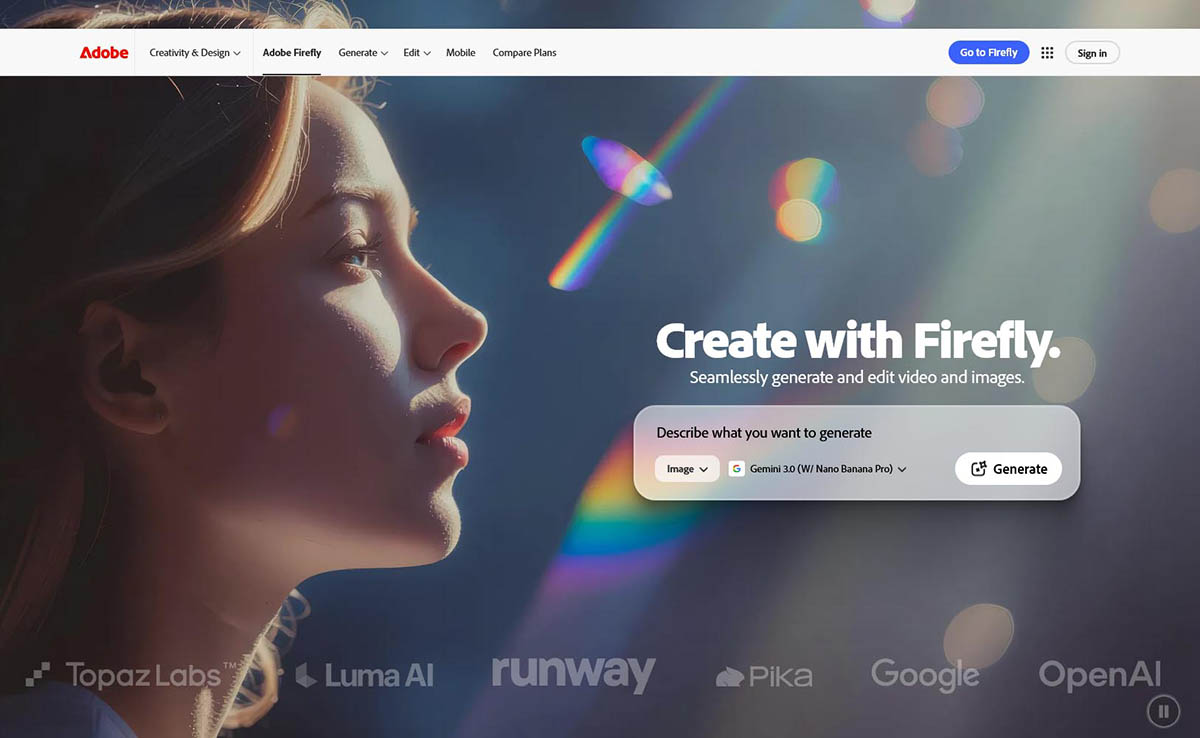Click the 'Describe what you want to generate' field

point(800,433)
